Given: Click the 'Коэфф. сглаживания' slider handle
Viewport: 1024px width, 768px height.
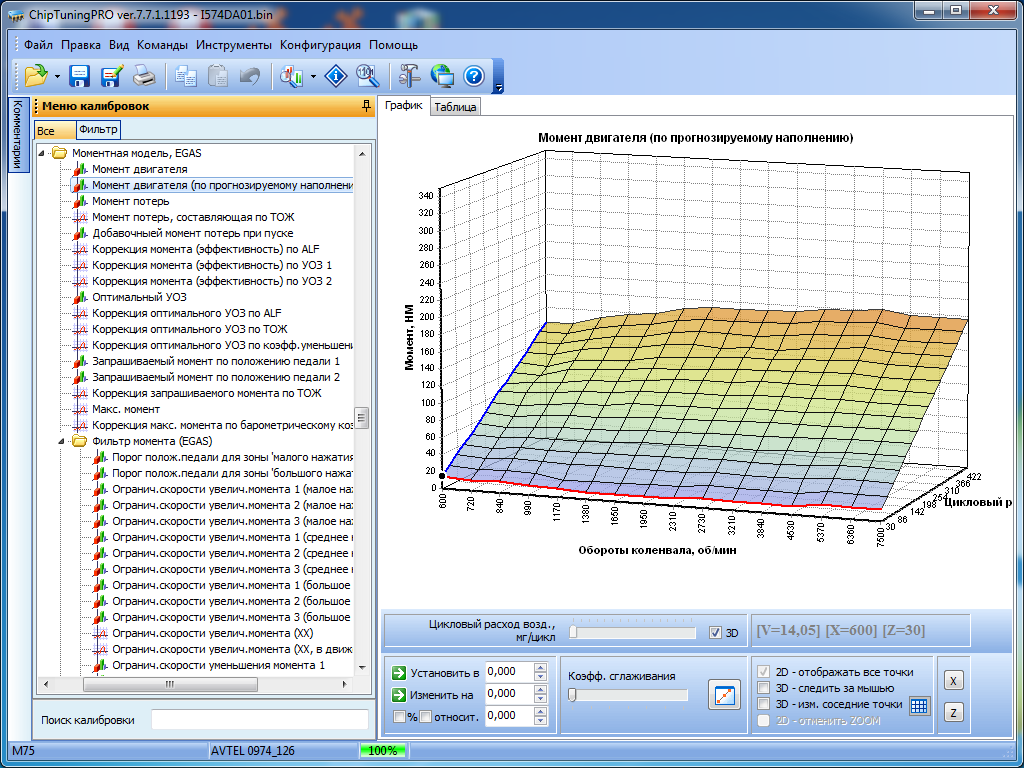Looking at the screenshot, I should (572, 695).
